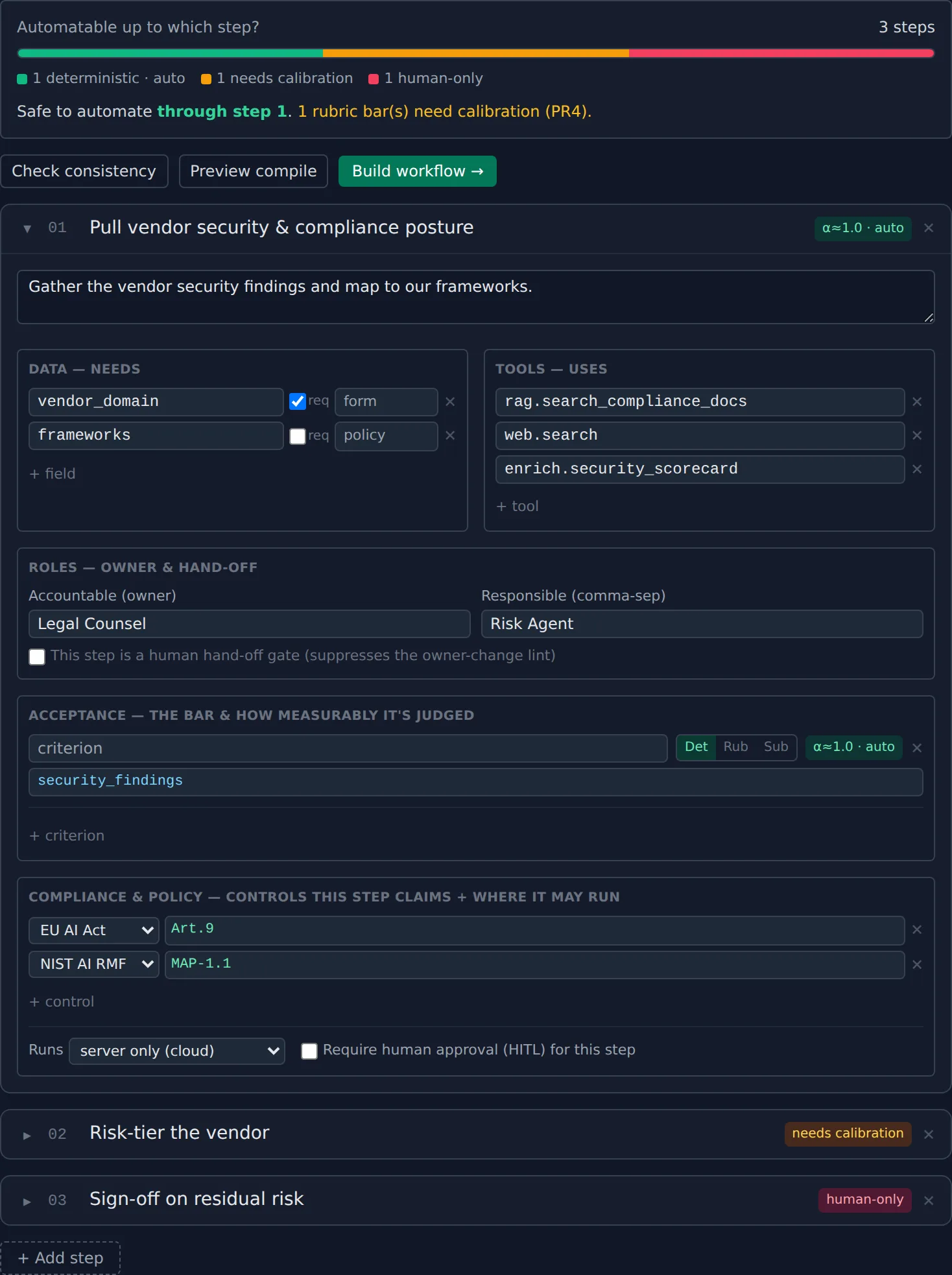Screen dimensions: 952x1275
Task: Open the NIST AI RMF framework dropdown
Action: click(x=94, y=964)
